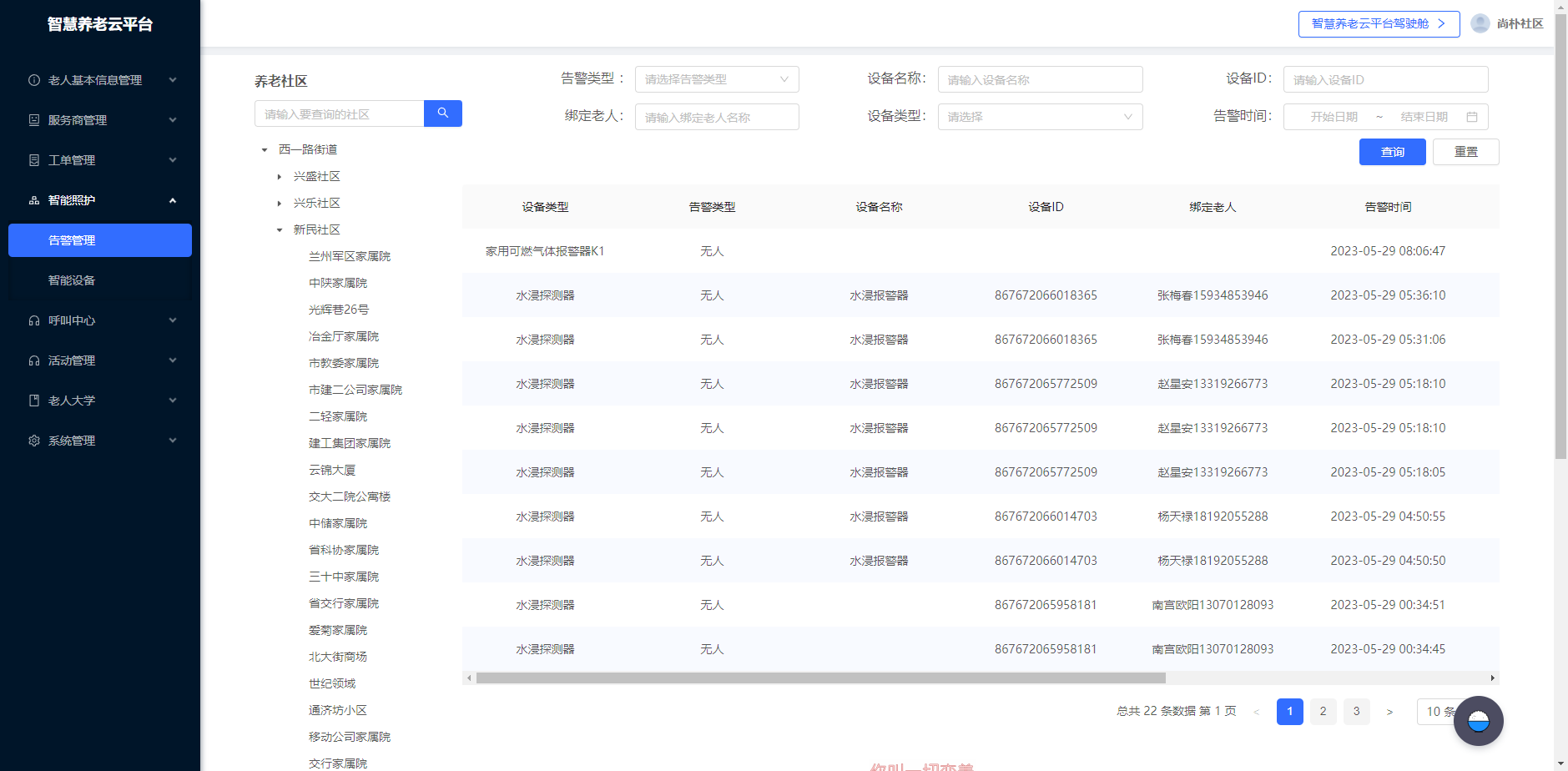Image resolution: width=1568 pixels, height=771 pixels.
Task: Click the 呼叫中心 headset icon
Action: point(34,320)
